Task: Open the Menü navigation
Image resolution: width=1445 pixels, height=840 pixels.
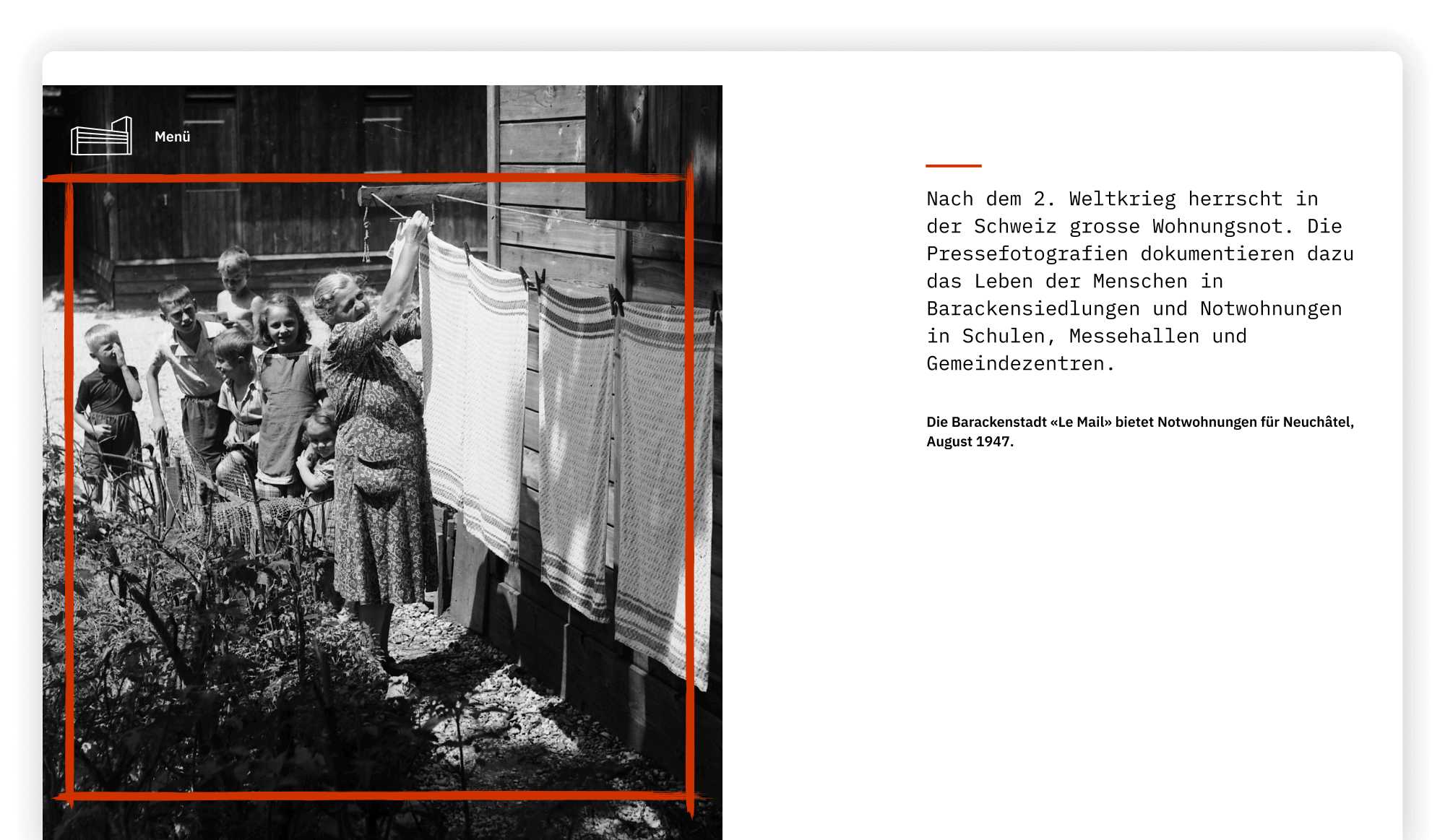Action: pyautogui.click(x=172, y=137)
